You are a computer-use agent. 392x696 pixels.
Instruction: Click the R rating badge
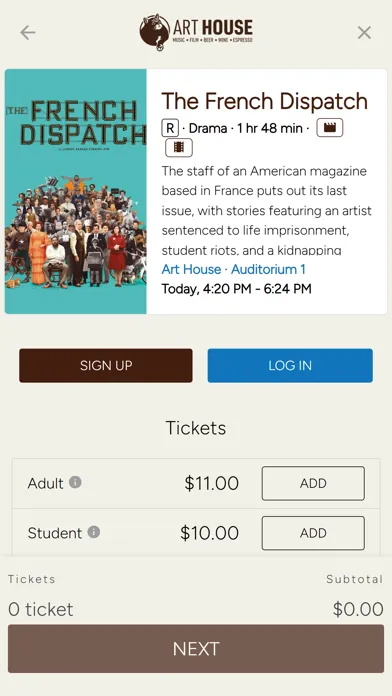point(170,129)
